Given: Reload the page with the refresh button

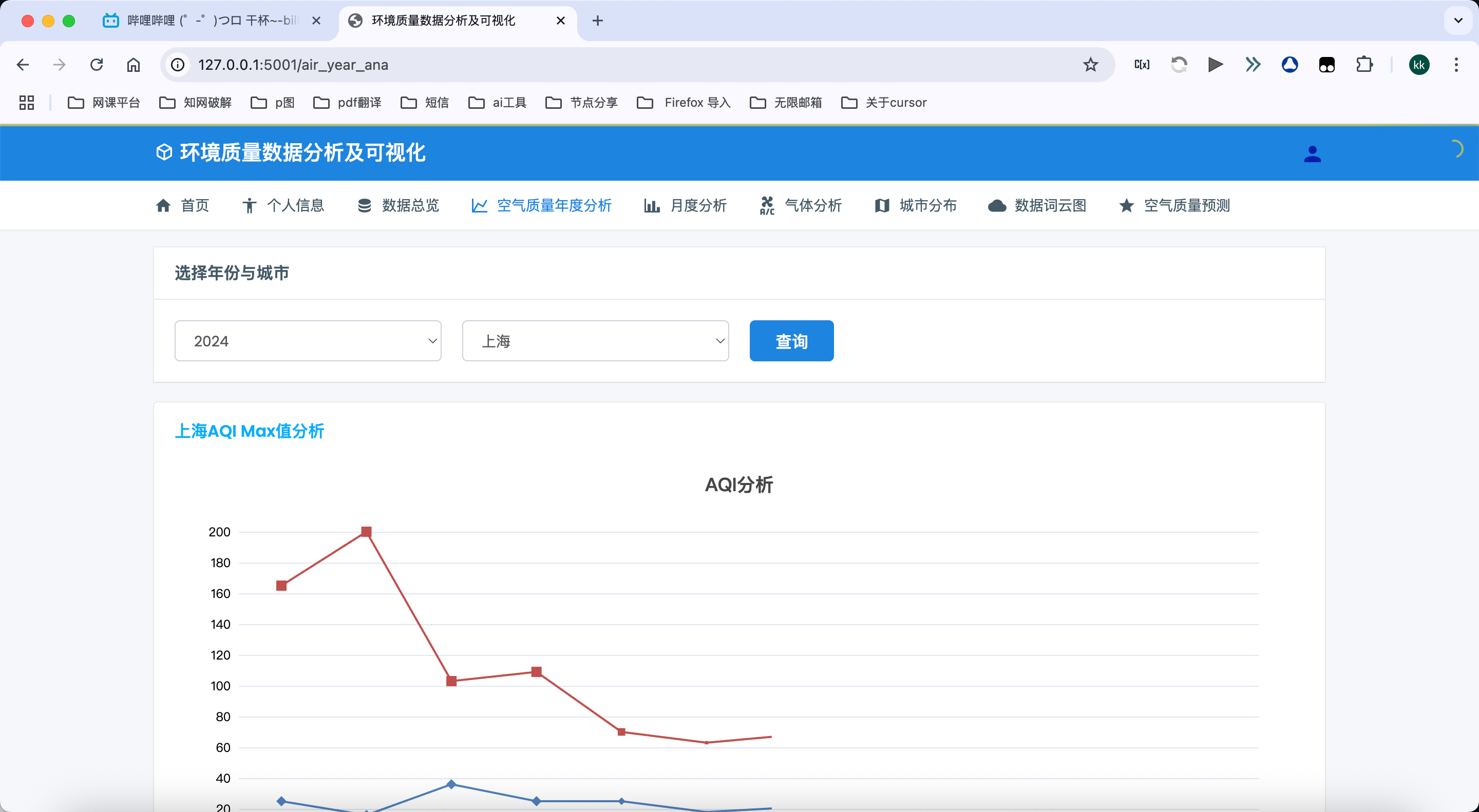Looking at the screenshot, I should coord(97,65).
